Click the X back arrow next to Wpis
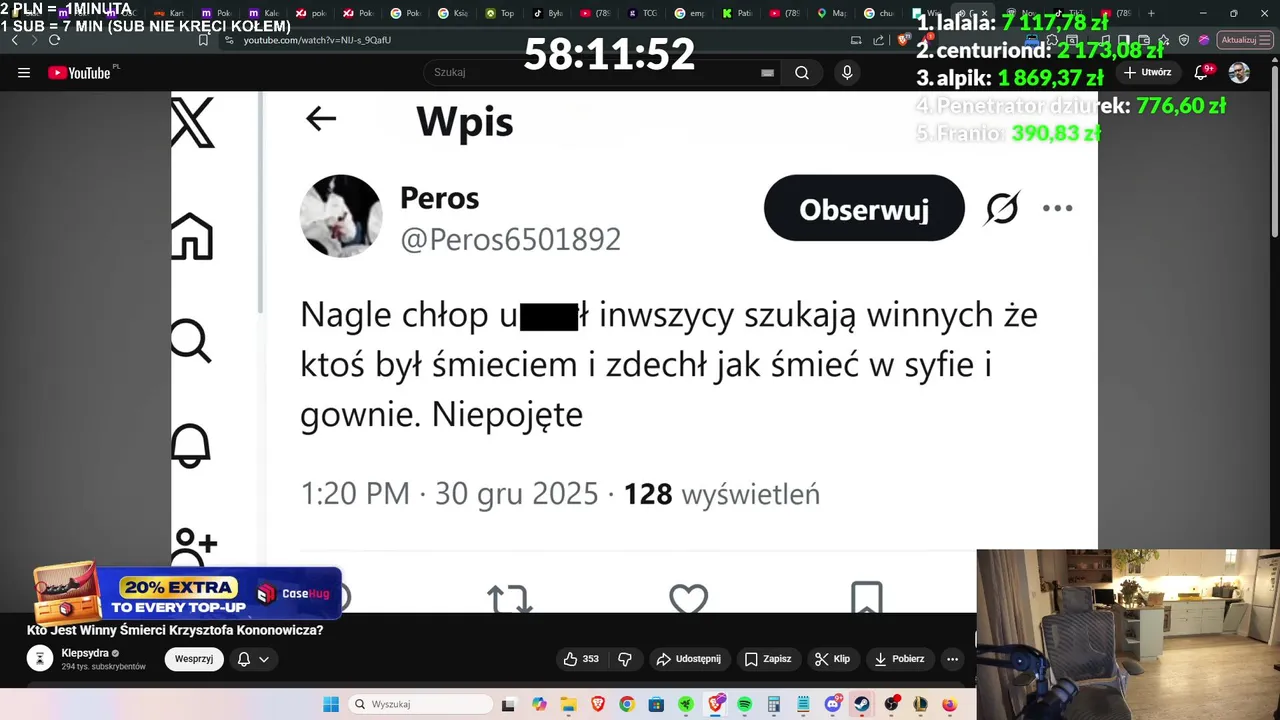Viewport: 1280px width, 720px height. click(321, 118)
